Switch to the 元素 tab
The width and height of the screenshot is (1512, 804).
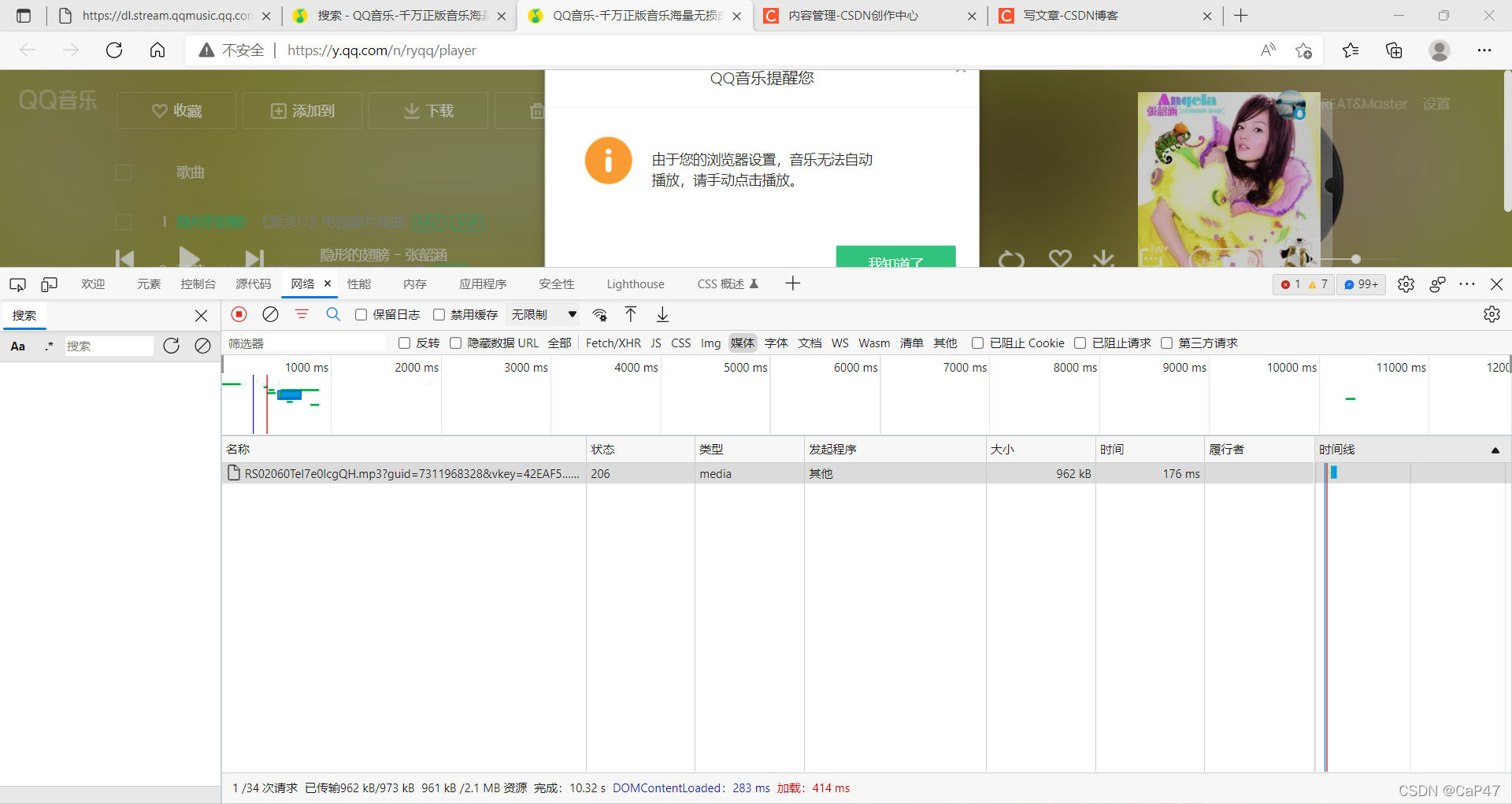tap(148, 284)
